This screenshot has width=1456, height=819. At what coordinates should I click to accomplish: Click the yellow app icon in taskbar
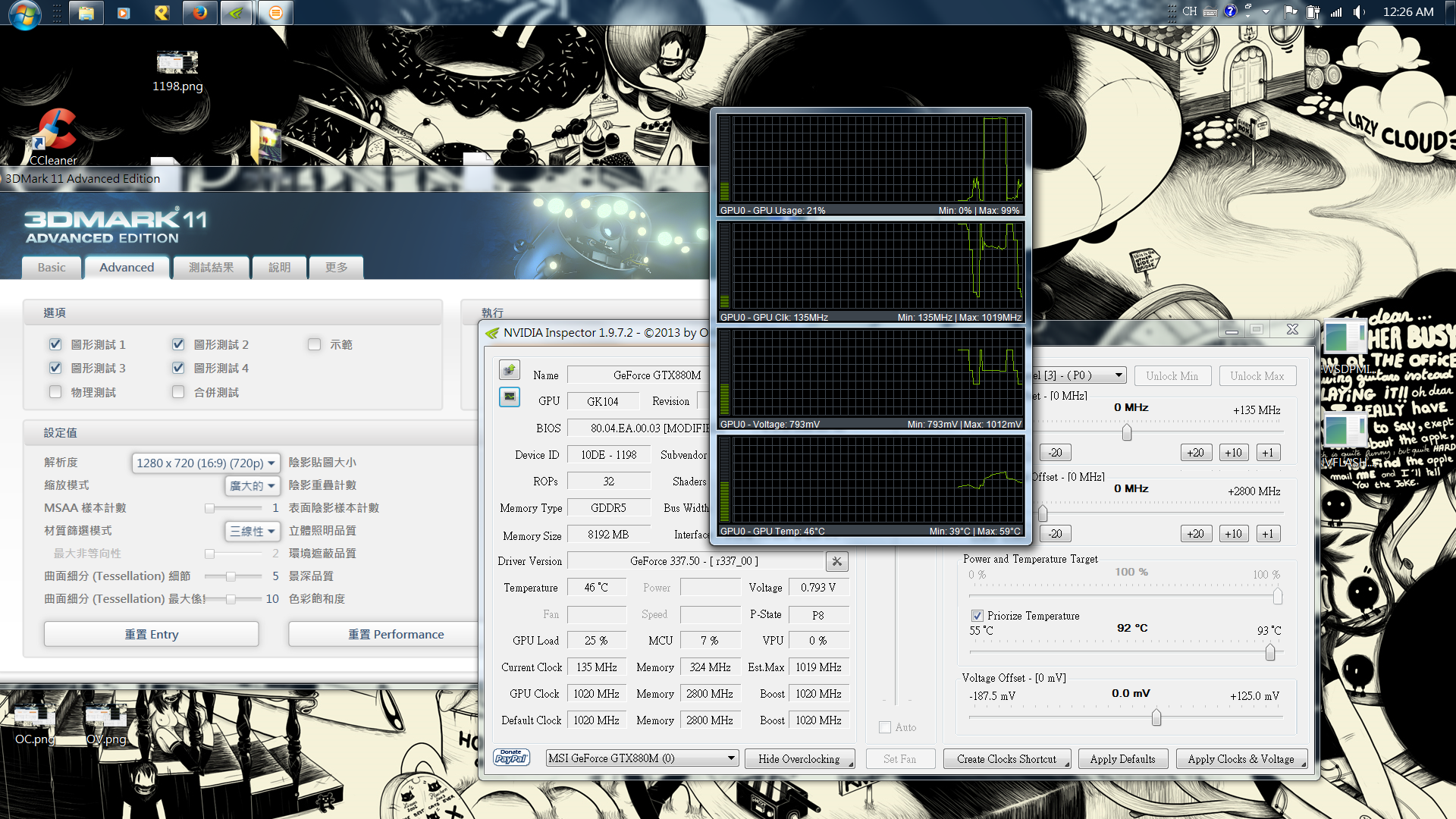tap(162, 13)
